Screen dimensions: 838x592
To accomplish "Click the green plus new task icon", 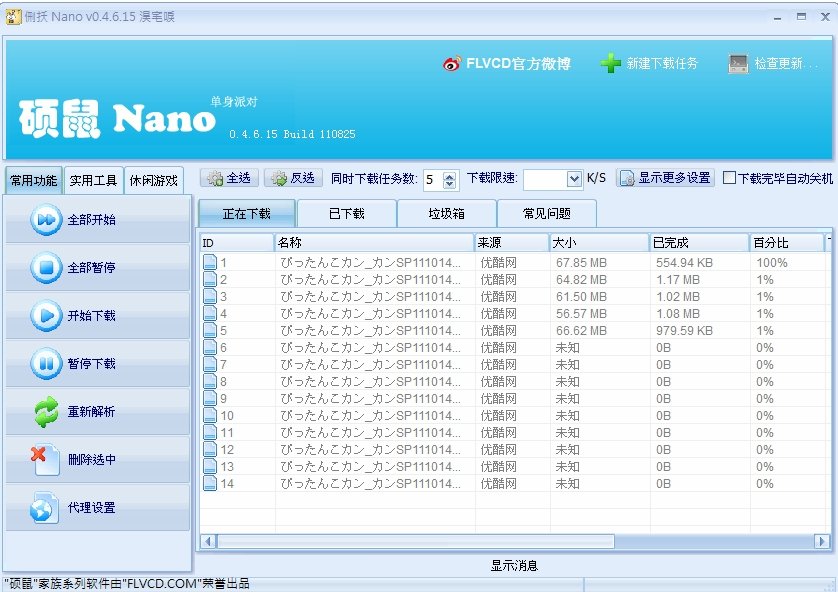I will (x=610, y=64).
